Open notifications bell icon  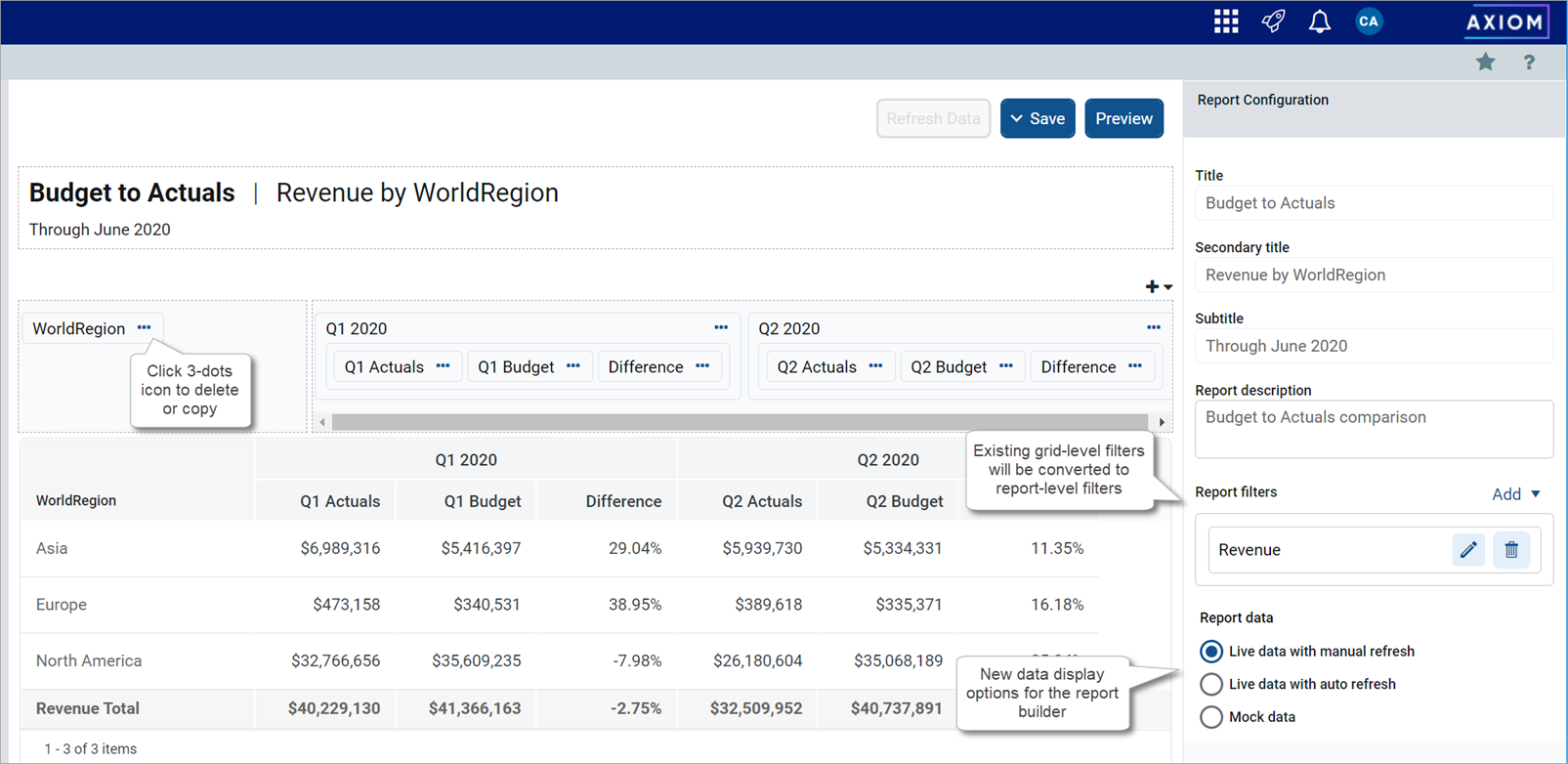point(1320,21)
